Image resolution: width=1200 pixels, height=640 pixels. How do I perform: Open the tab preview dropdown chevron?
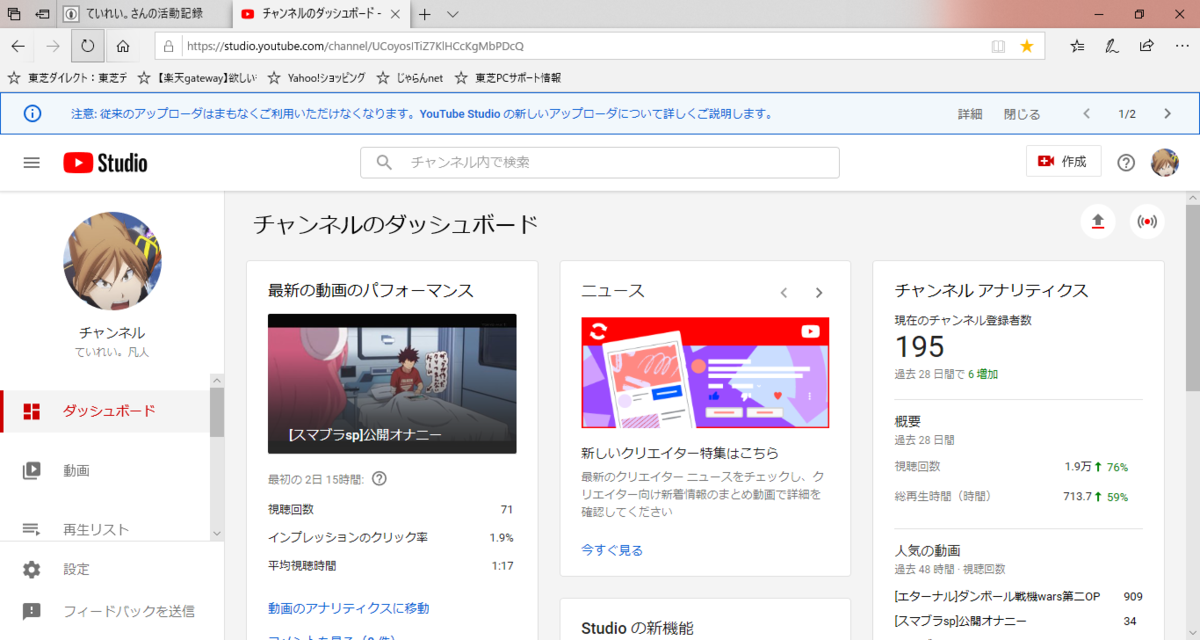pyautogui.click(x=453, y=14)
